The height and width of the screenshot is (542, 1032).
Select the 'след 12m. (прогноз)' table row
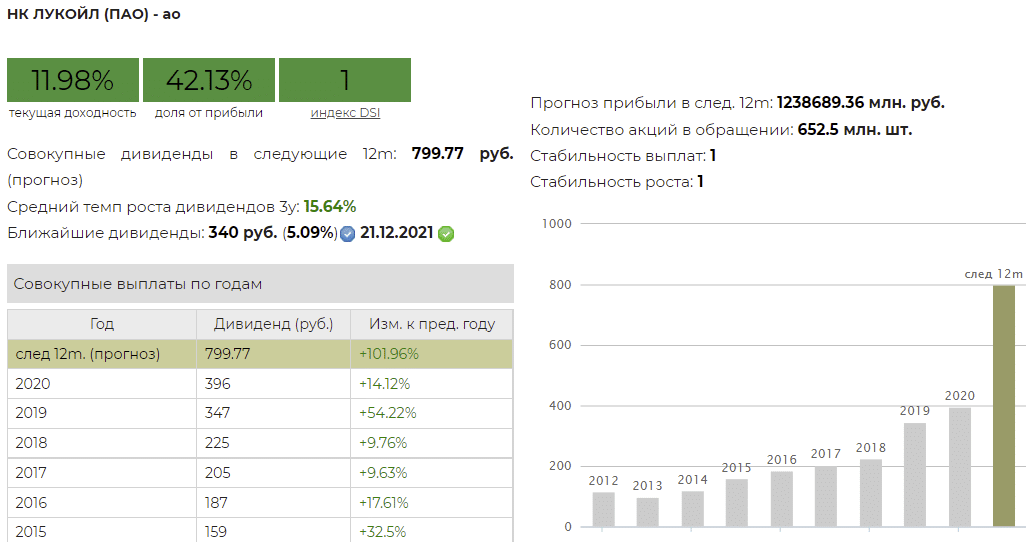[x=260, y=354]
